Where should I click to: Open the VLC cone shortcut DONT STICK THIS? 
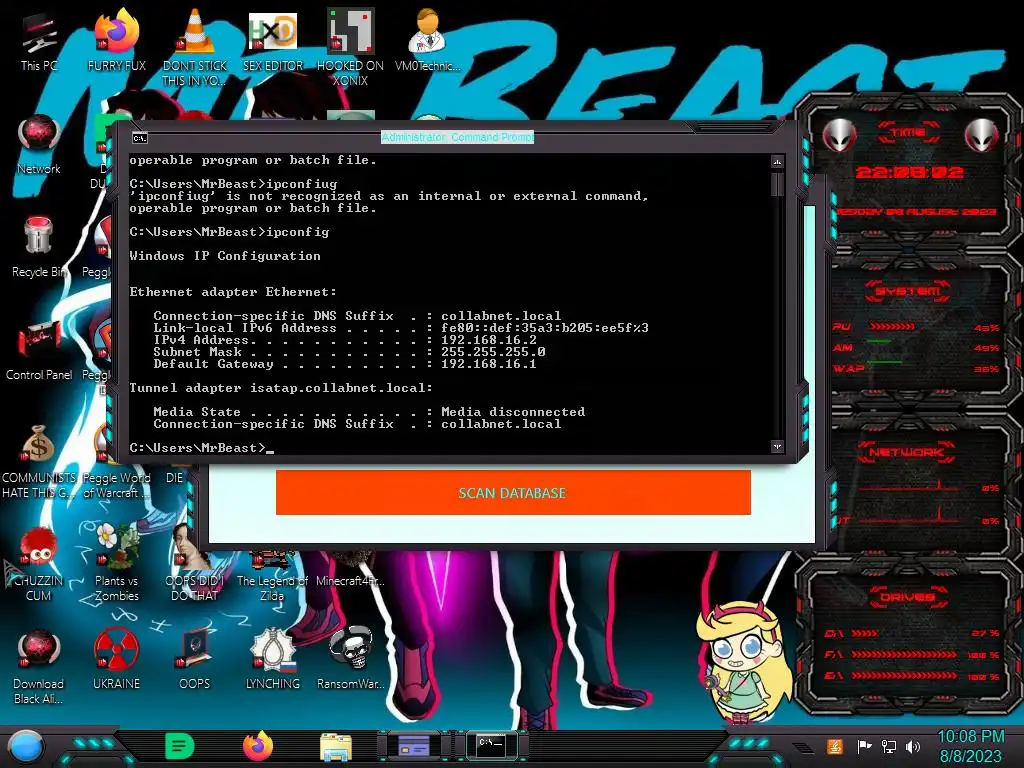[x=194, y=47]
